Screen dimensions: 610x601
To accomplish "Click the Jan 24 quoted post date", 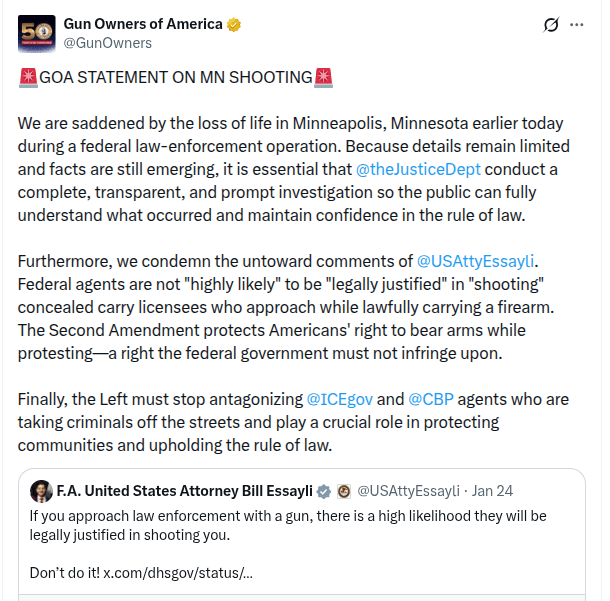I will tap(492, 491).
